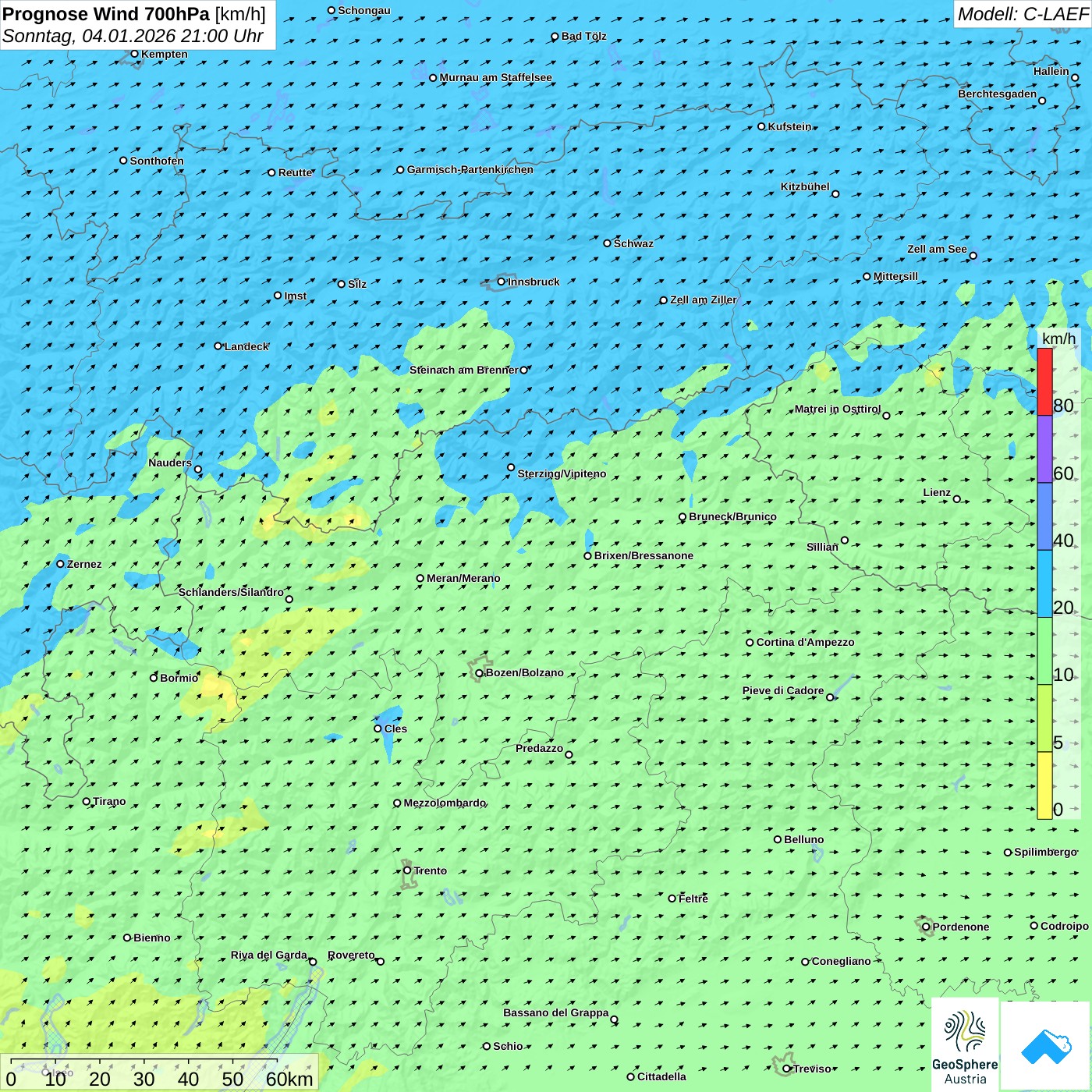This screenshot has height=1092, width=1092.
Task: Click the Lienz location dot
Action: point(957,499)
